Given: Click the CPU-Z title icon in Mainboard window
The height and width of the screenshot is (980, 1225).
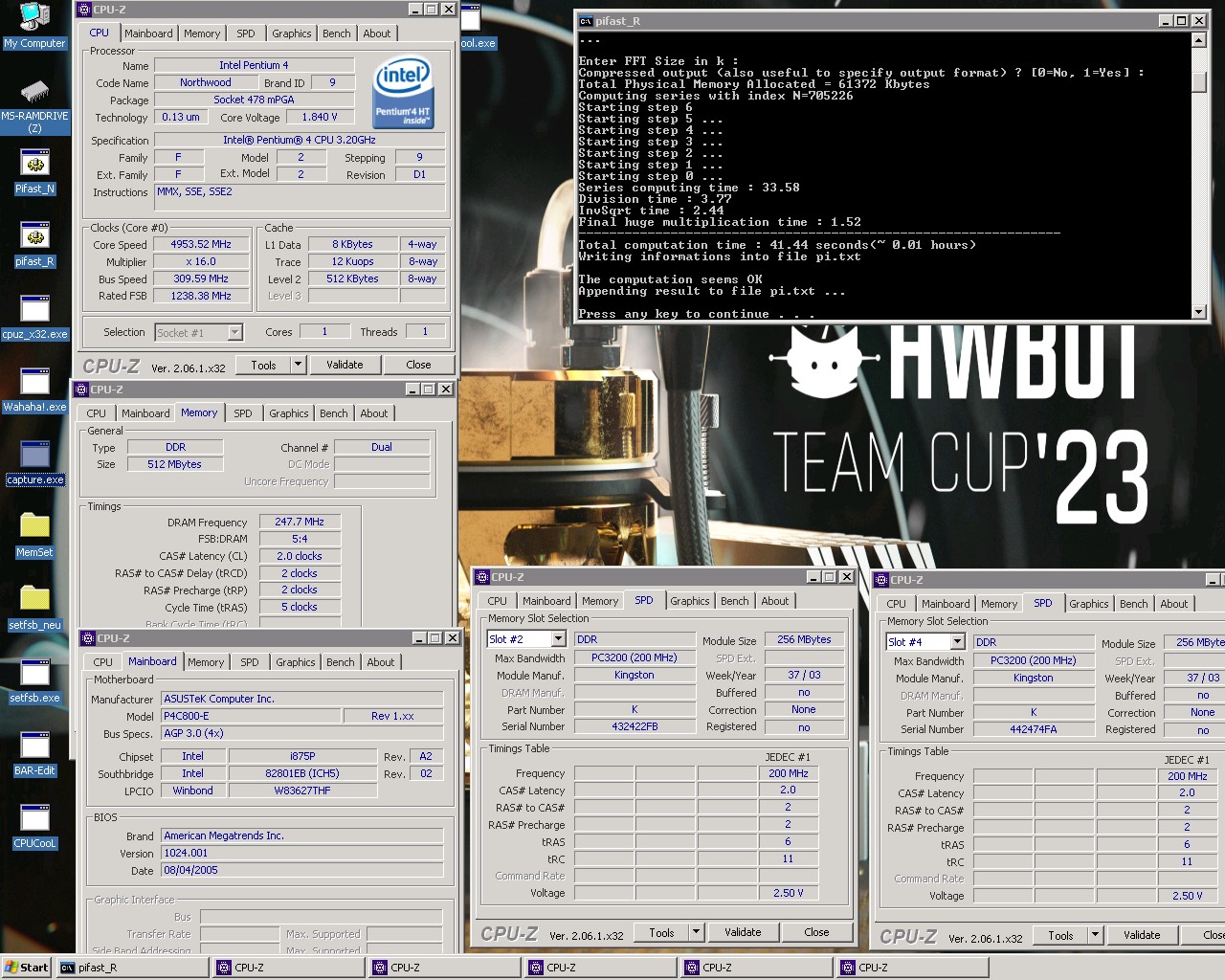Looking at the screenshot, I should [x=88, y=638].
